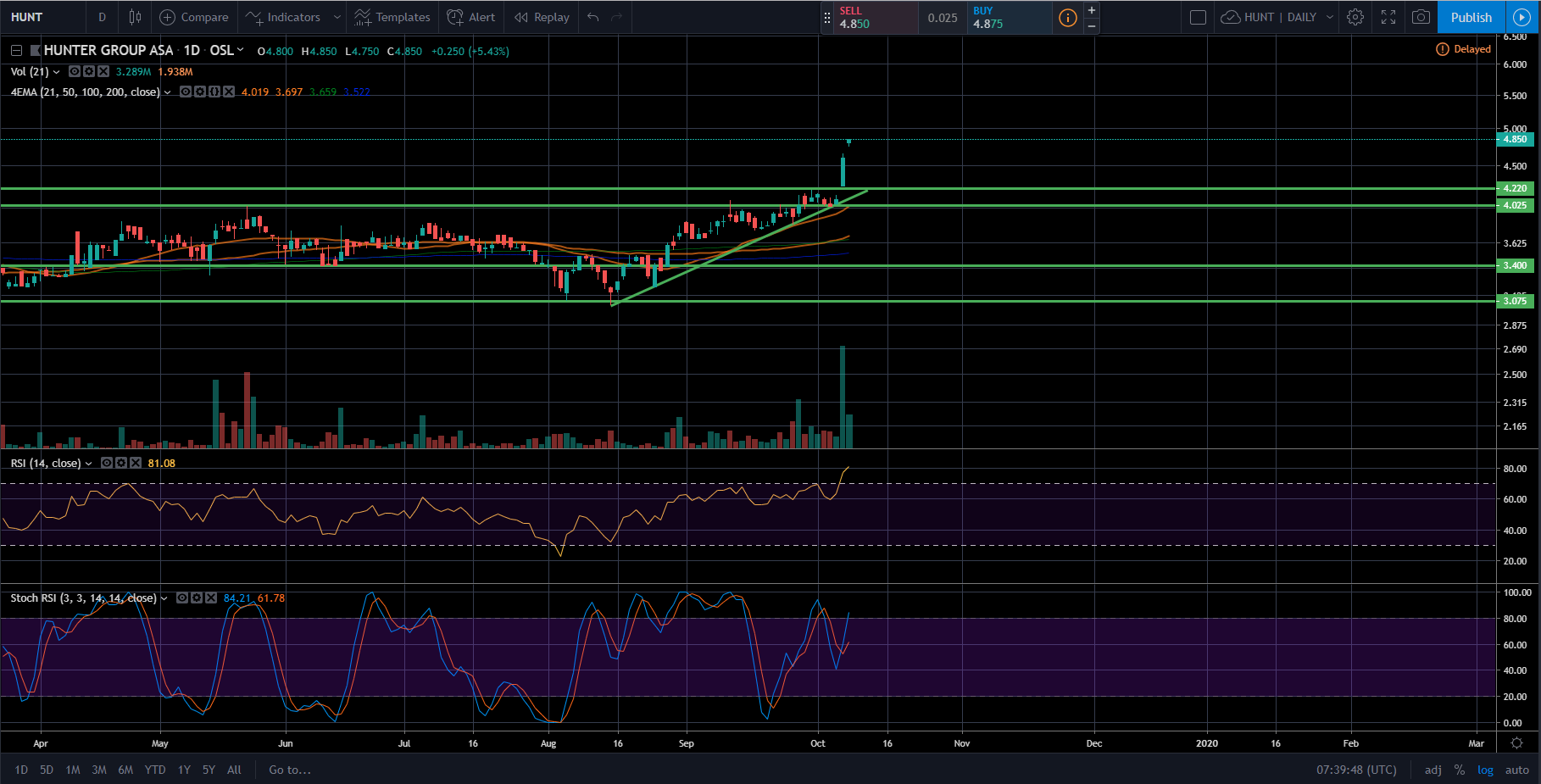The height and width of the screenshot is (784, 1541).
Task: Expand the Indicators favorites dropdown arrow
Action: 337,17
